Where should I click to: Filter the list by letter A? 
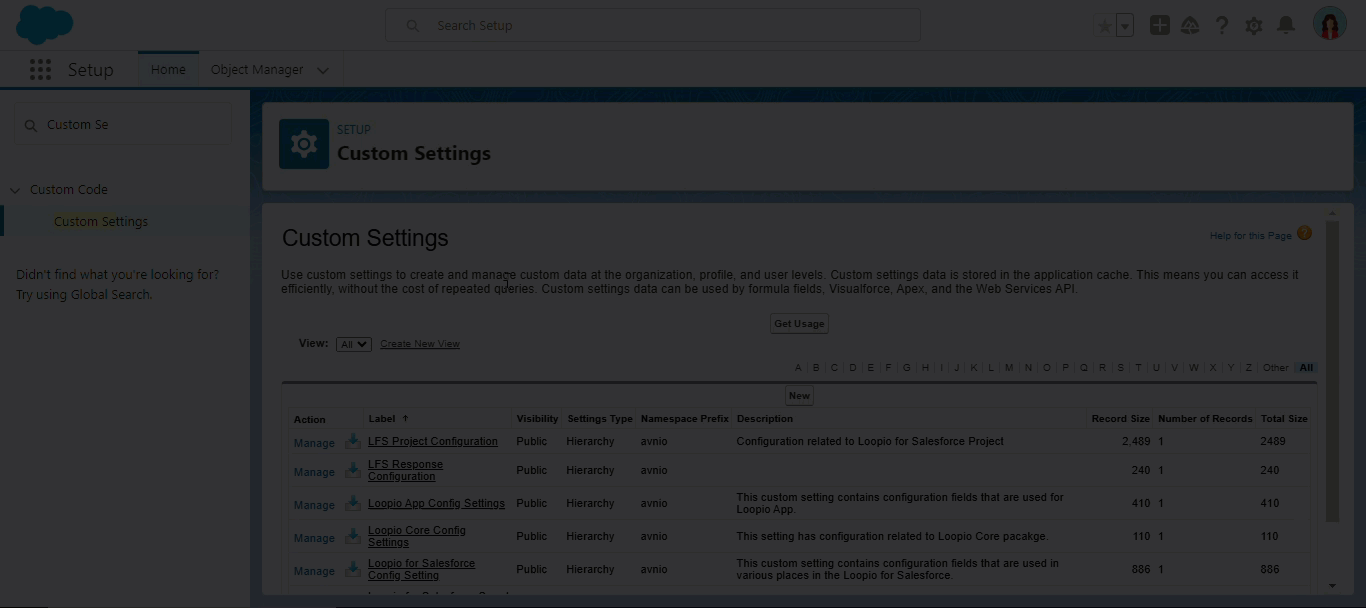click(798, 368)
